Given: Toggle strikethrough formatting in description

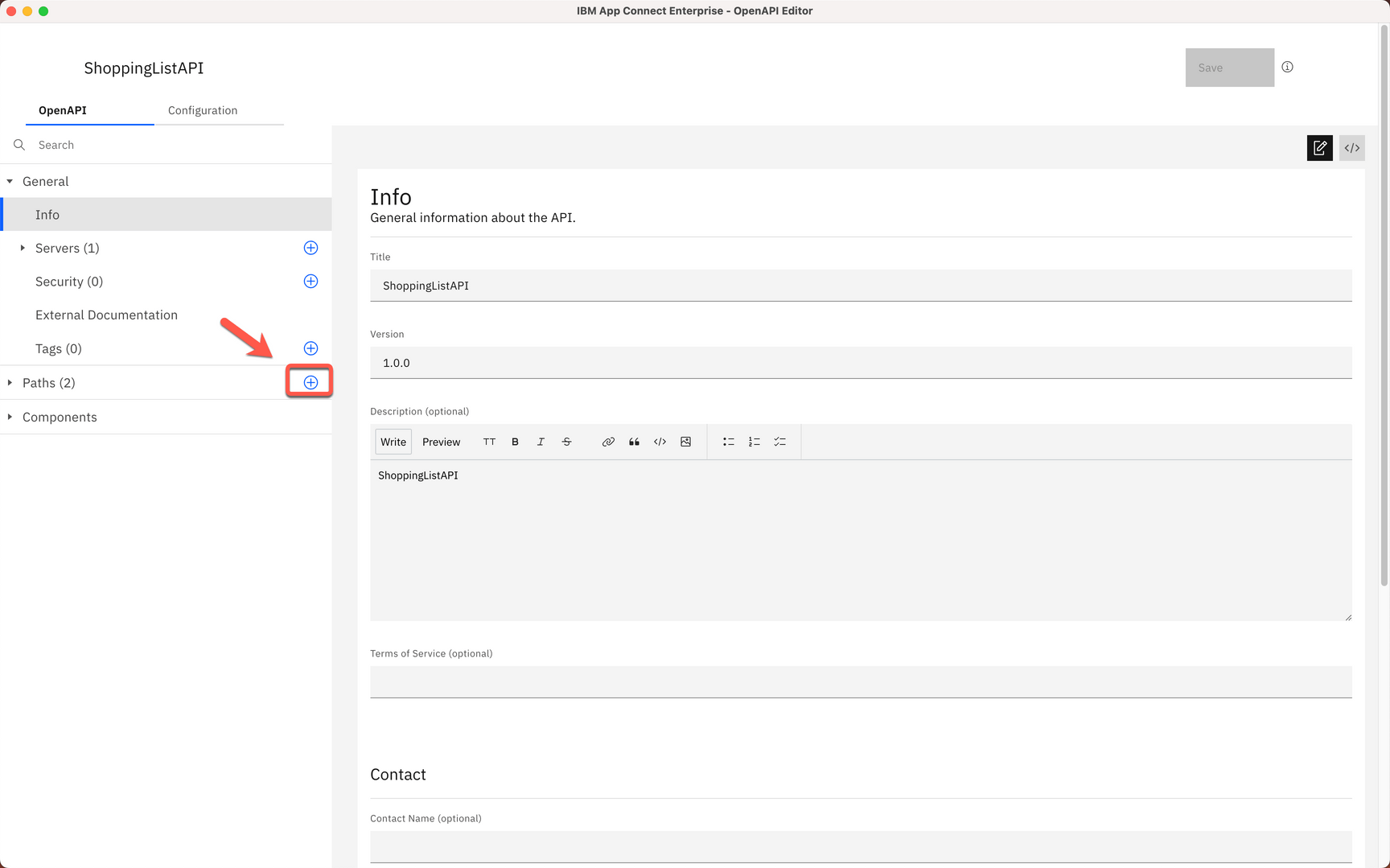Looking at the screenshot, I should tap(566, 442).
